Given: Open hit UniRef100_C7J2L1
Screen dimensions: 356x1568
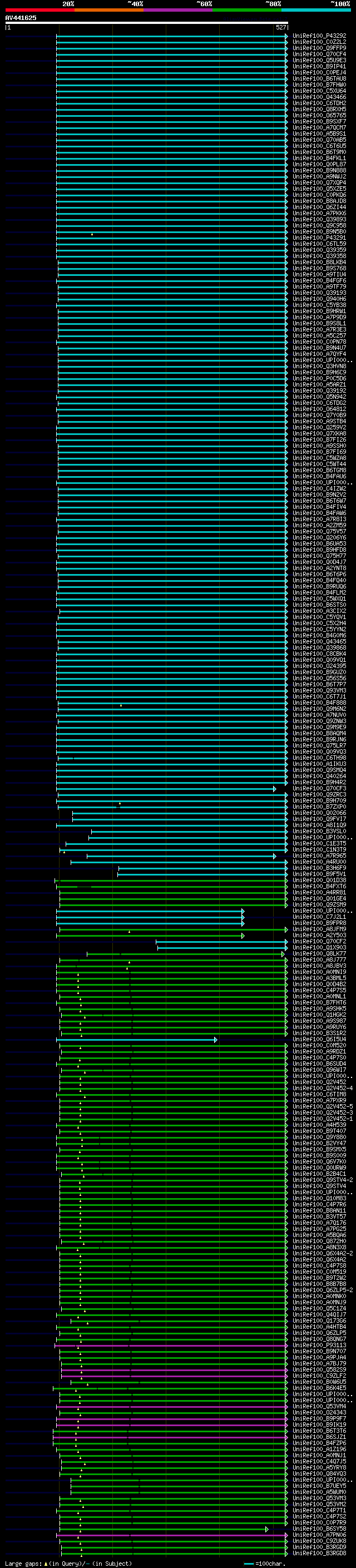Looking at the screenshot, I should tap(319, 917).
